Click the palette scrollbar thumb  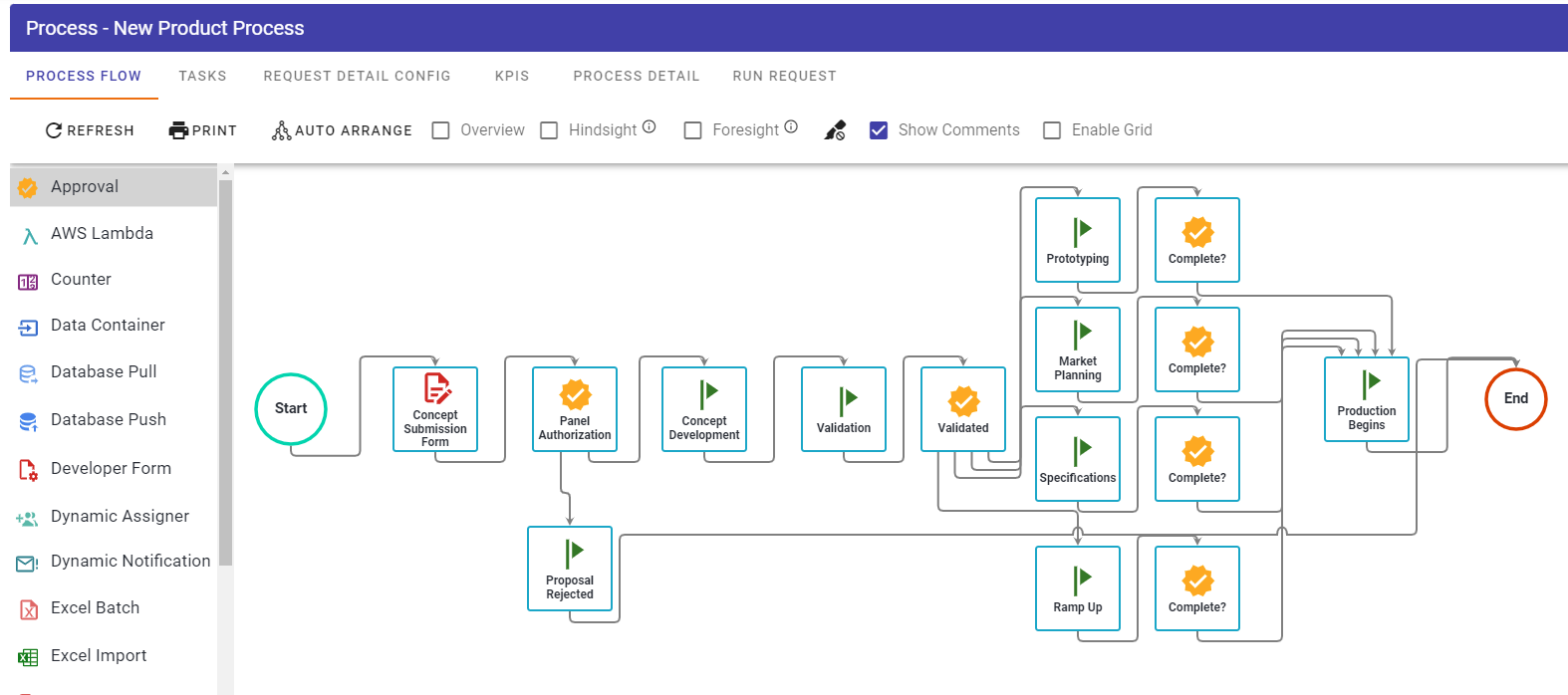pos(225,372)
